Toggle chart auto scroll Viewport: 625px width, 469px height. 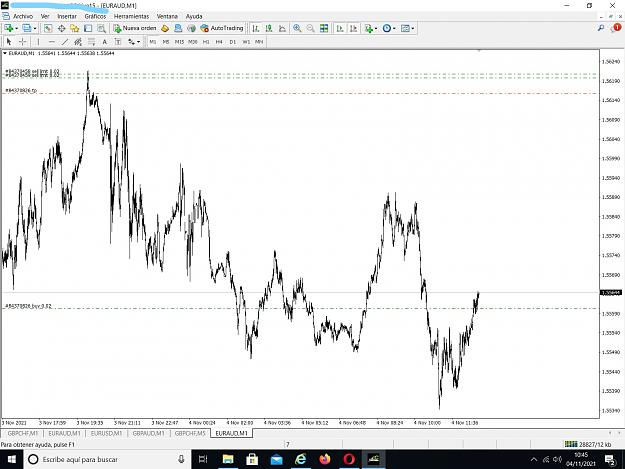(340, 28)
